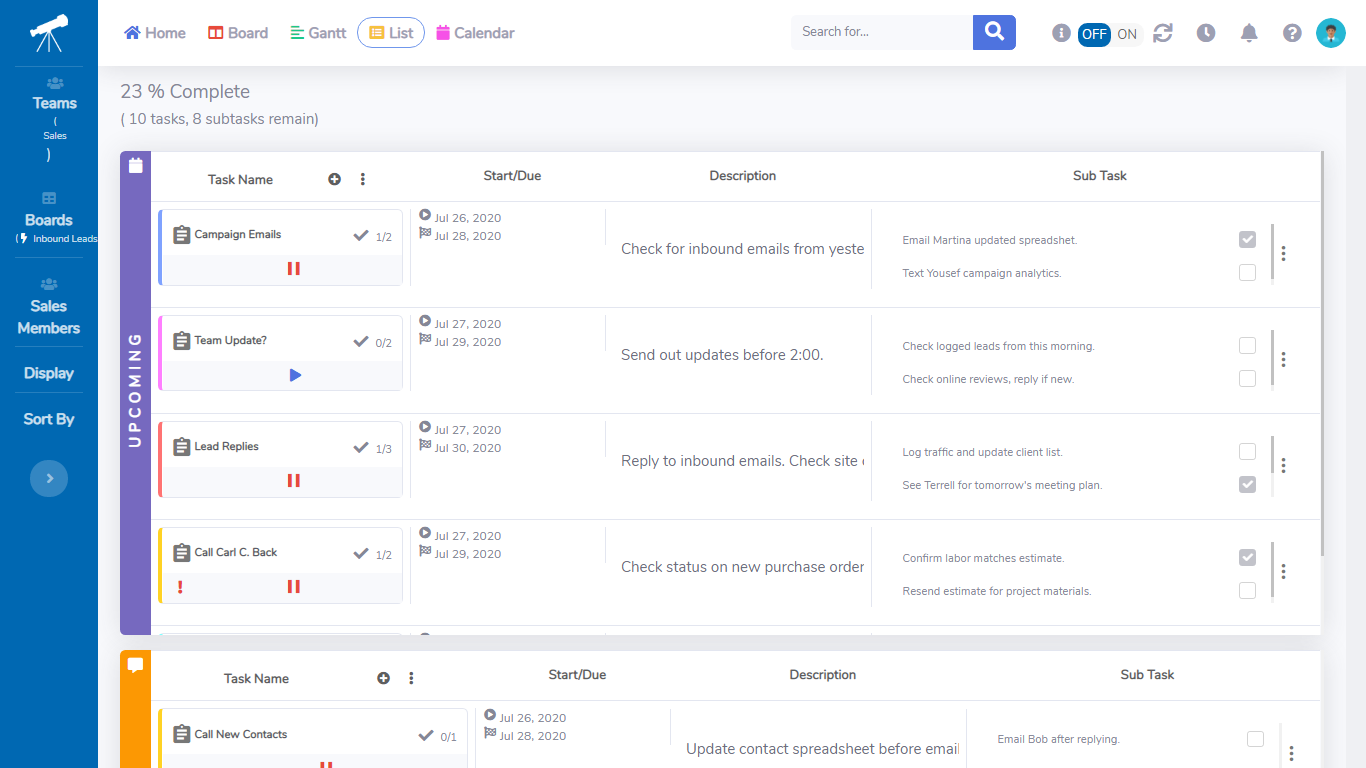Switch to Gantt view
Viewport: 1366px width, 768px height.
[318, 33]
